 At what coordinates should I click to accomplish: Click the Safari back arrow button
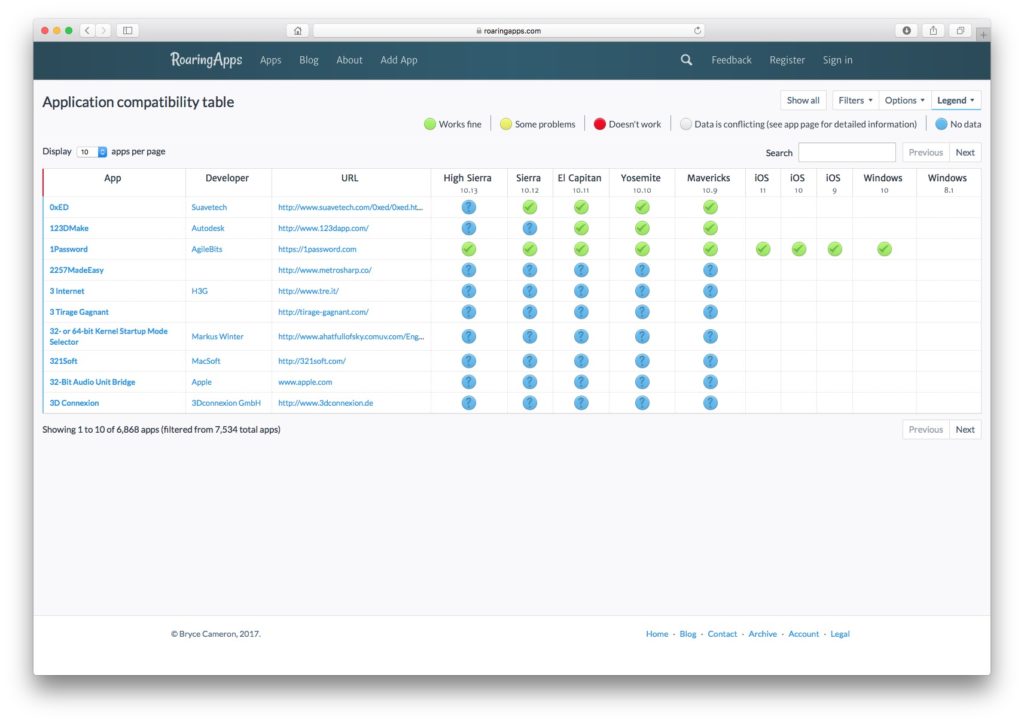(88, 30)
